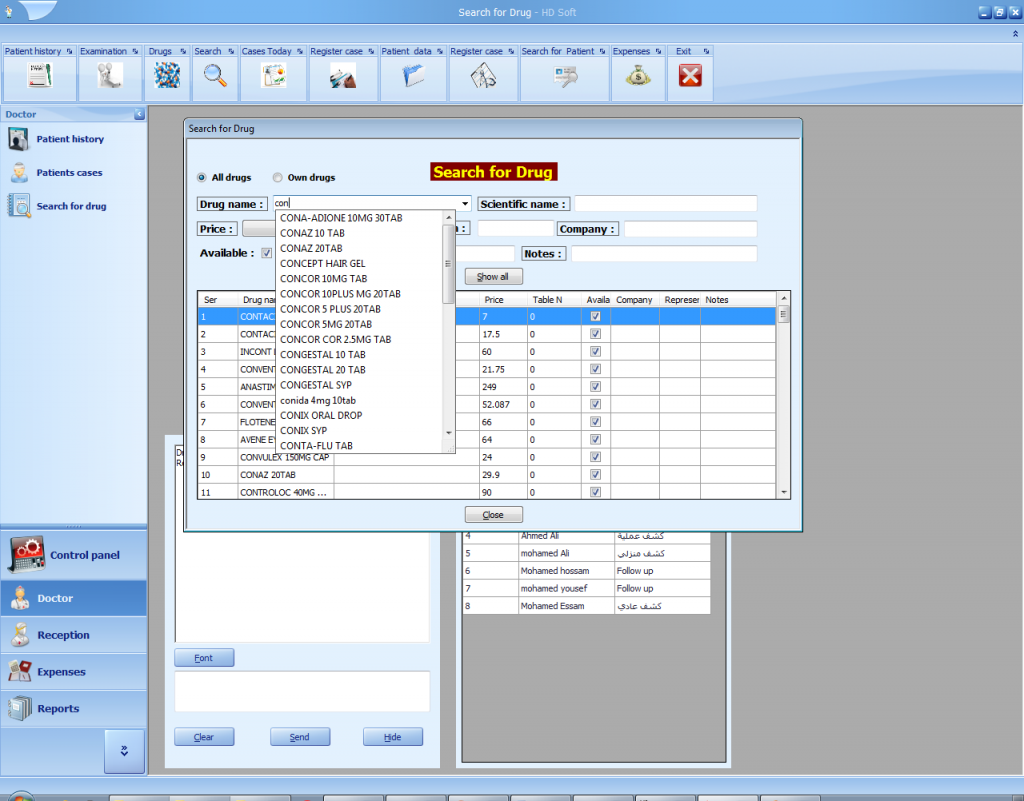Collapse the Doctor sidebar panel arrow
Screen dimensions: 1024x801
(x=139, y=114)
